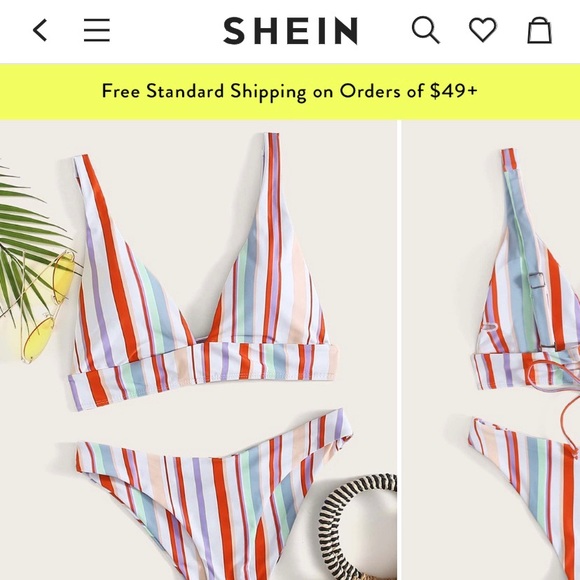Open search with the magnifier icon
This screenshot has width=580, height=580.
426,30
